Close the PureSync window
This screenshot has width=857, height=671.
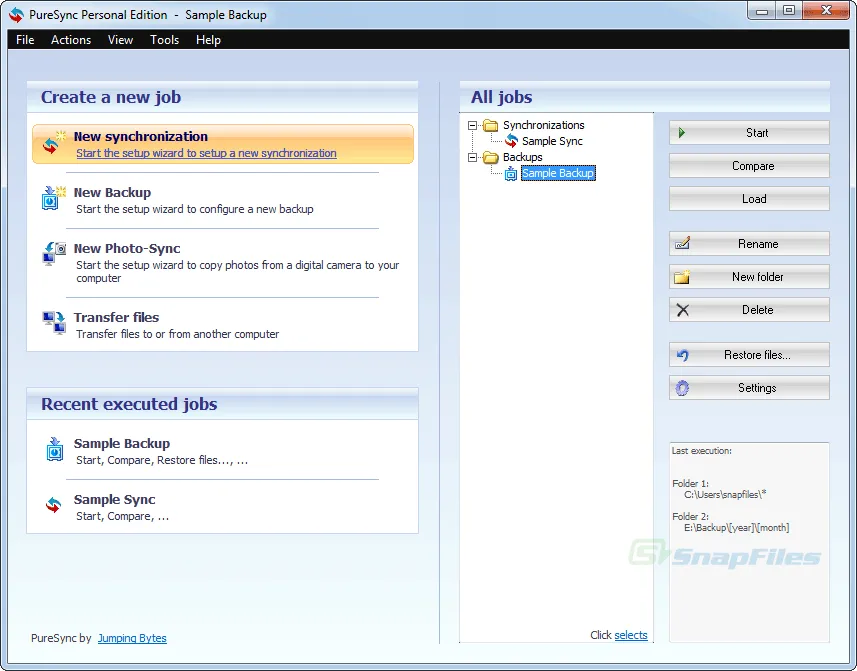coord(826,10)
